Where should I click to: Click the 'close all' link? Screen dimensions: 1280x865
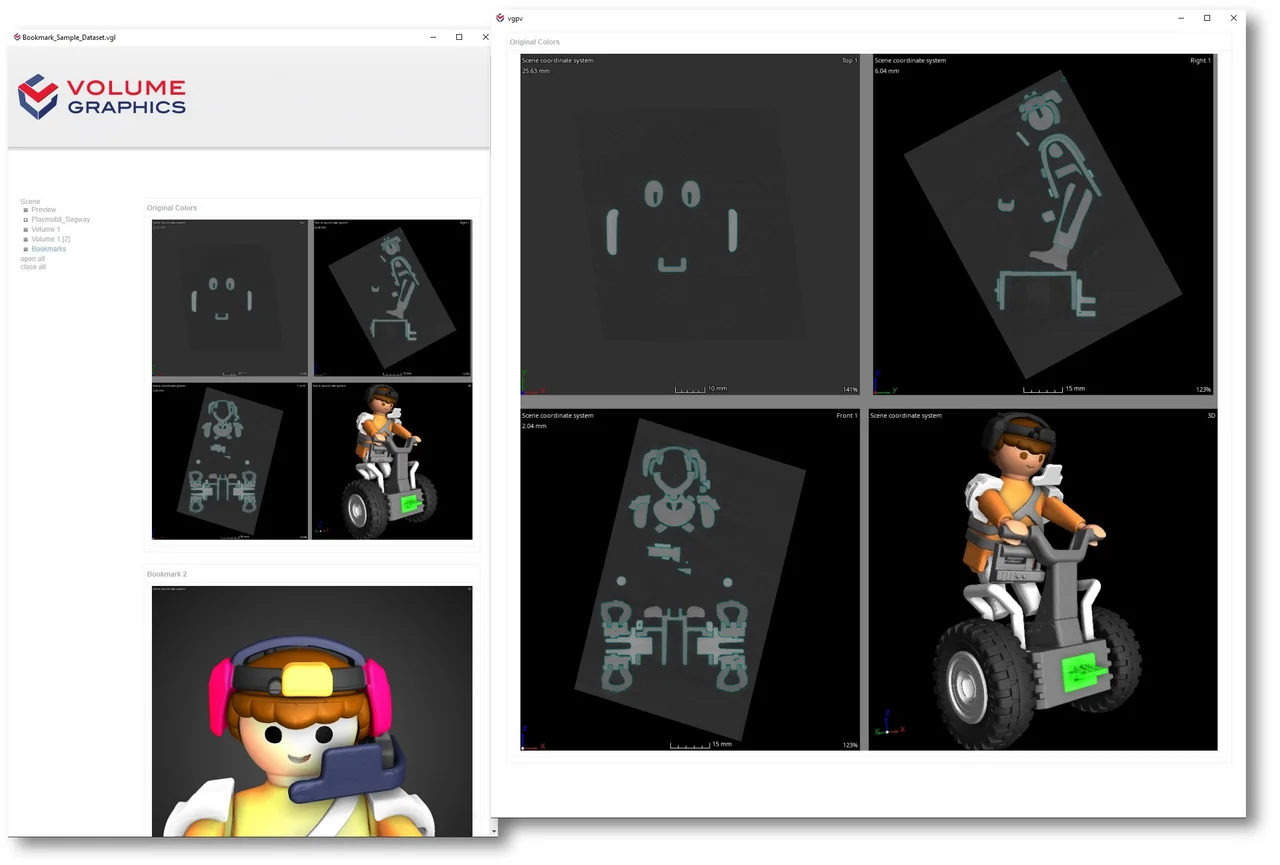33,267
